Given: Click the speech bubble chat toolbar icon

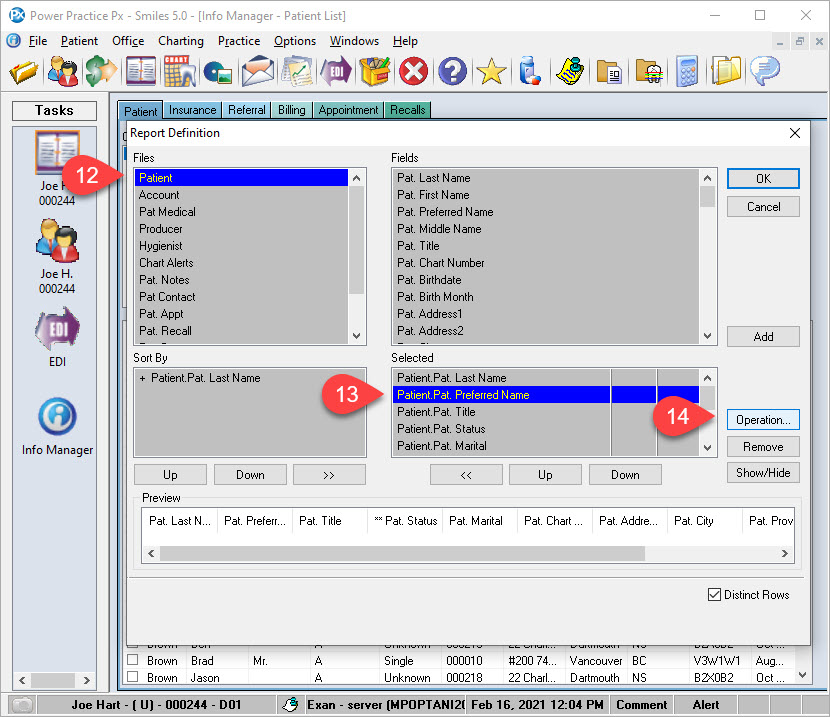Looking at the screenshot, I should [x=765, y=71].
